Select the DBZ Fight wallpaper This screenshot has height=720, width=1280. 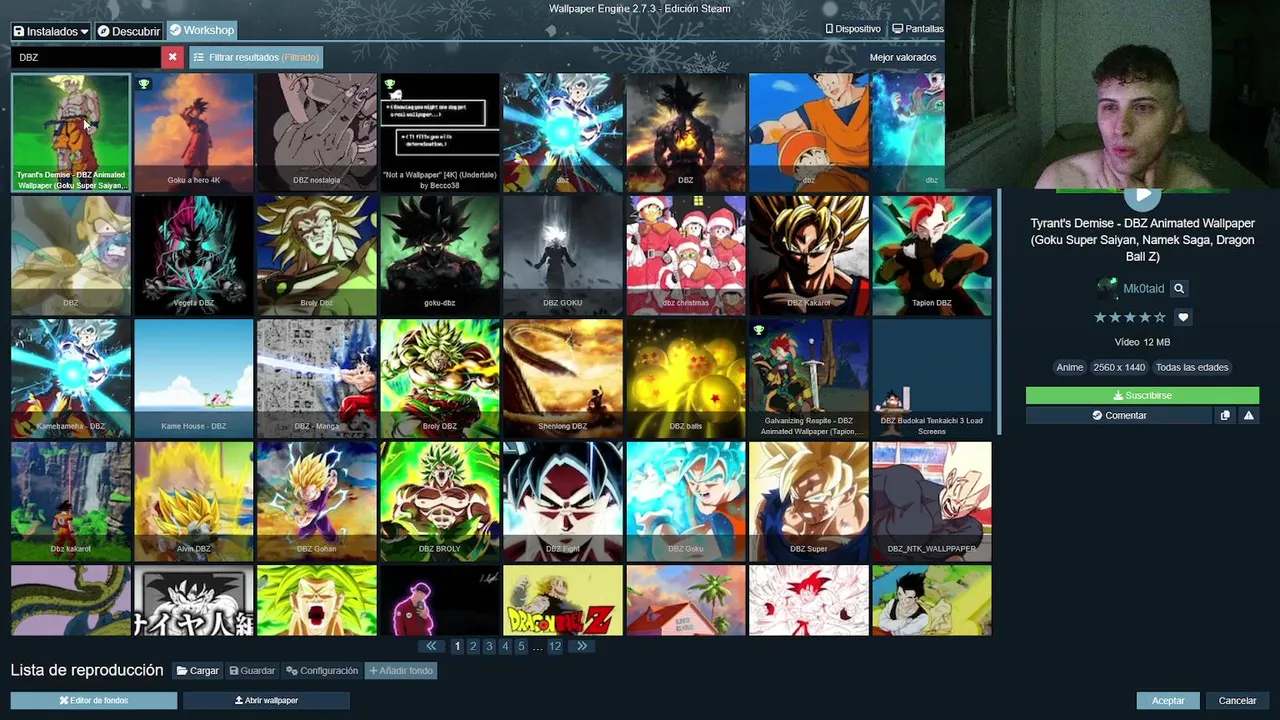click(x=563, y=501)
